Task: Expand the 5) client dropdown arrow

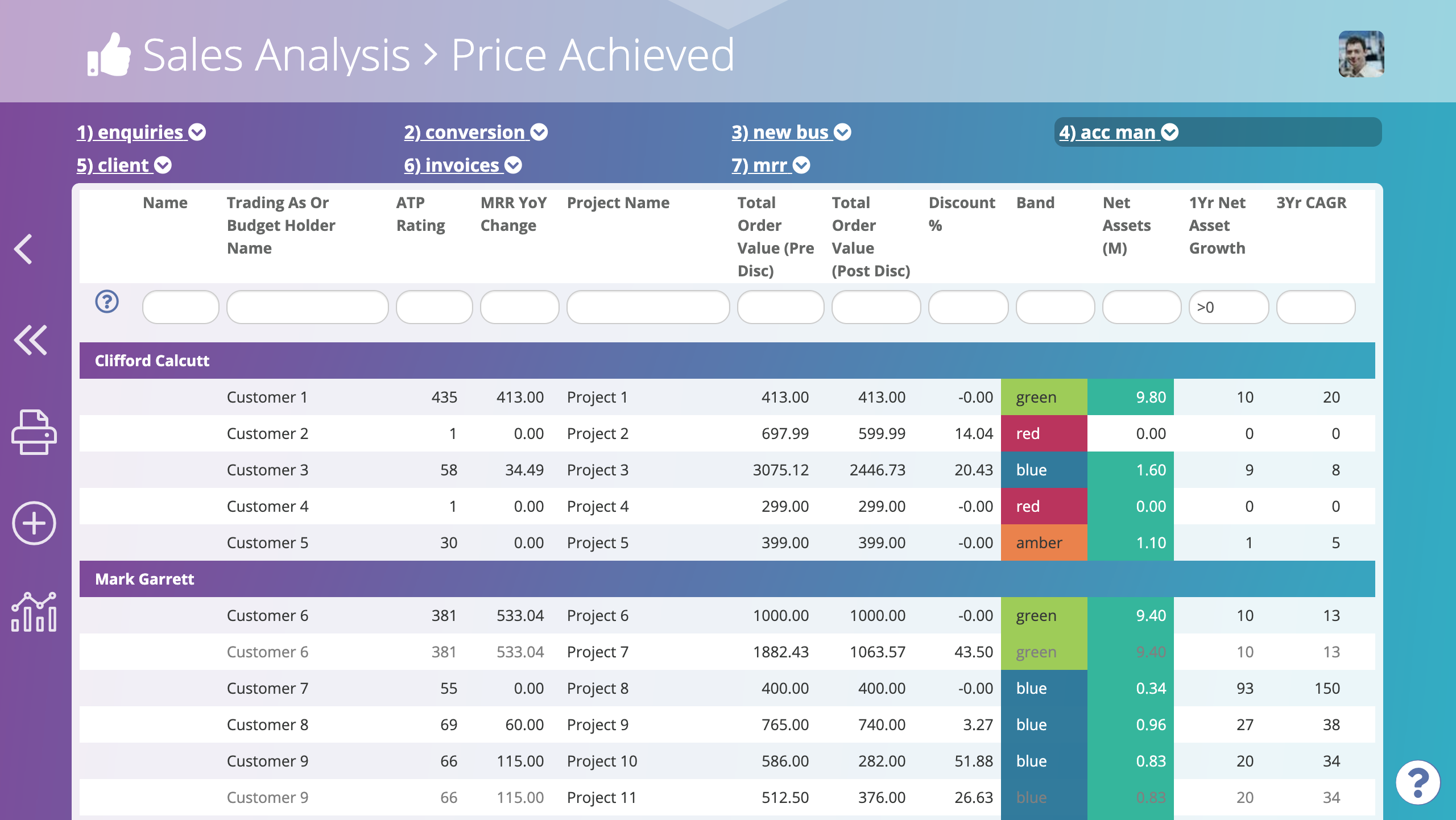Action: coord(163,165)
